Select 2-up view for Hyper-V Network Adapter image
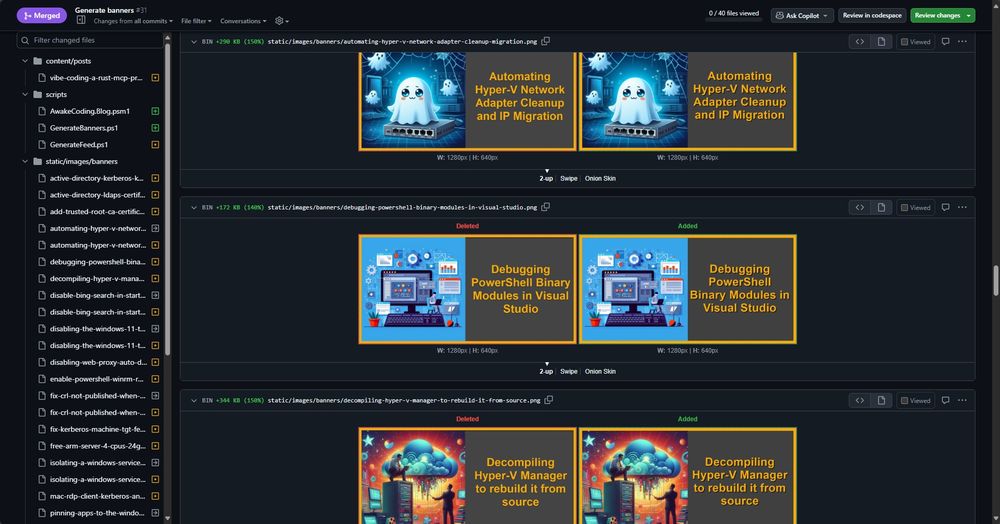Screen dimensions: 1000x524 [x=546, y=178]
